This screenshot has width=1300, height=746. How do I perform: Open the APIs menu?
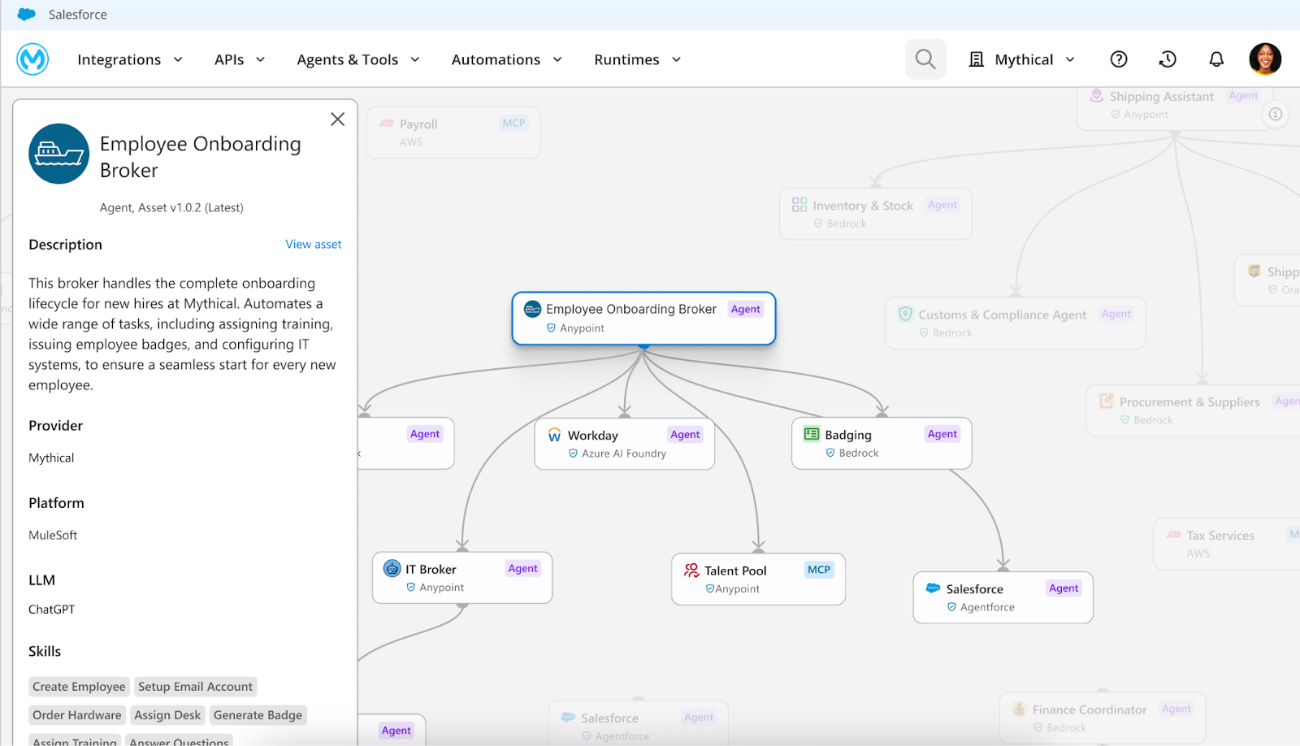[x=240, y=60]
